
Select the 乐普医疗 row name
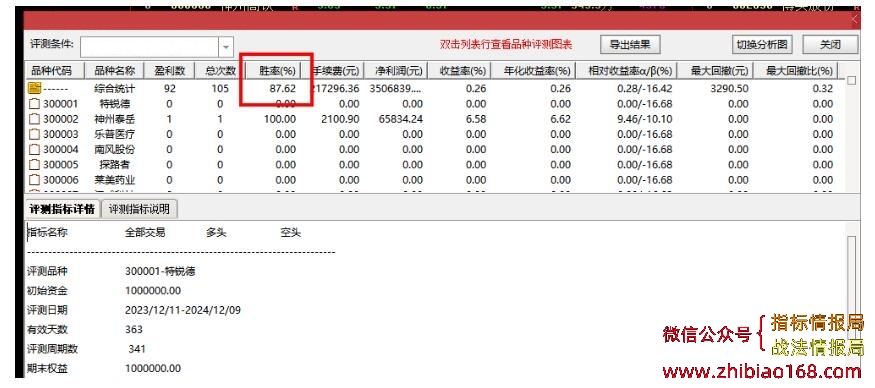[x=114, y=135]
